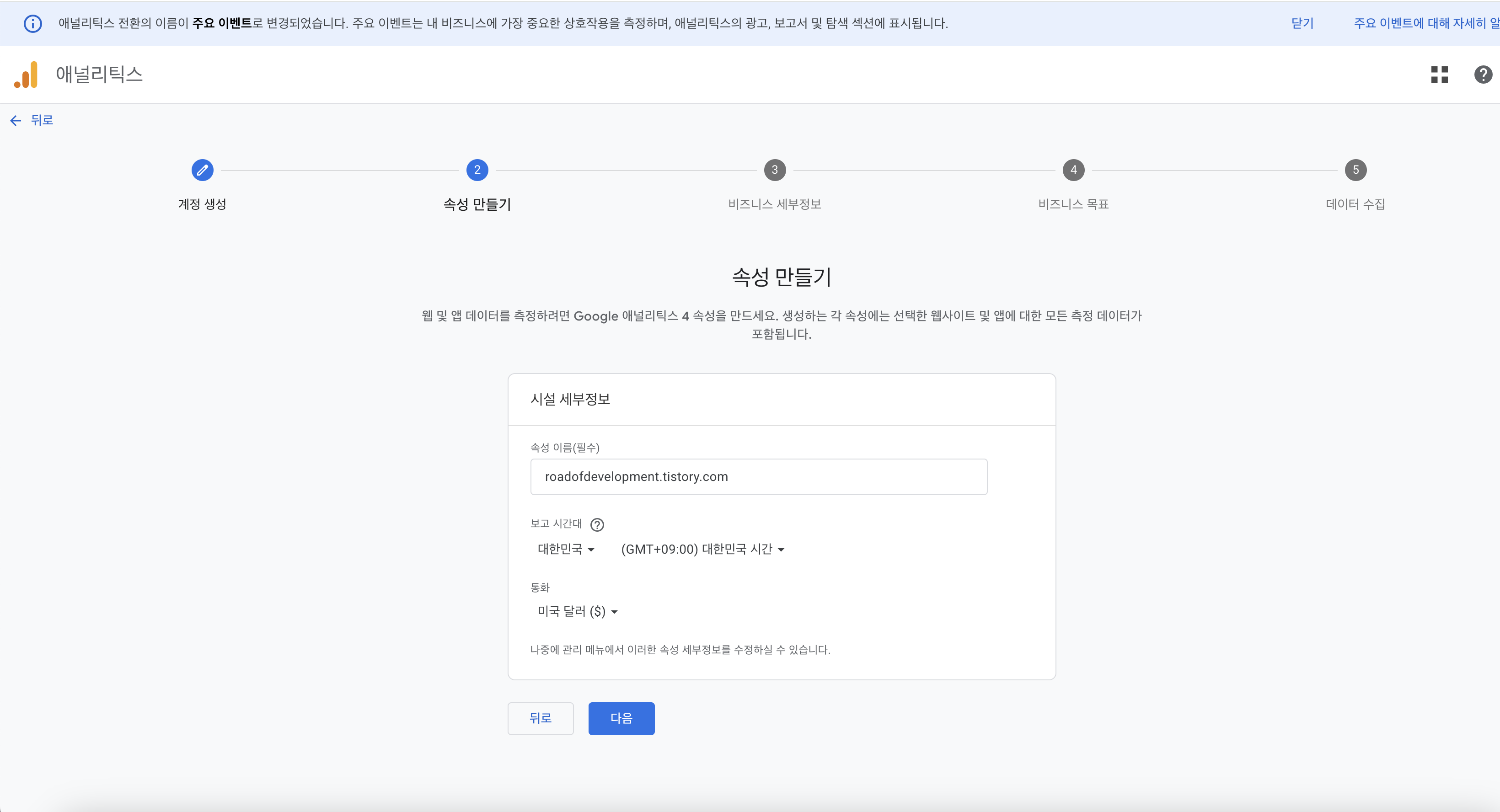Click the 시설 세부정보 card heading
This screenshot has height=812, width=1500.
tap(570, 399)
